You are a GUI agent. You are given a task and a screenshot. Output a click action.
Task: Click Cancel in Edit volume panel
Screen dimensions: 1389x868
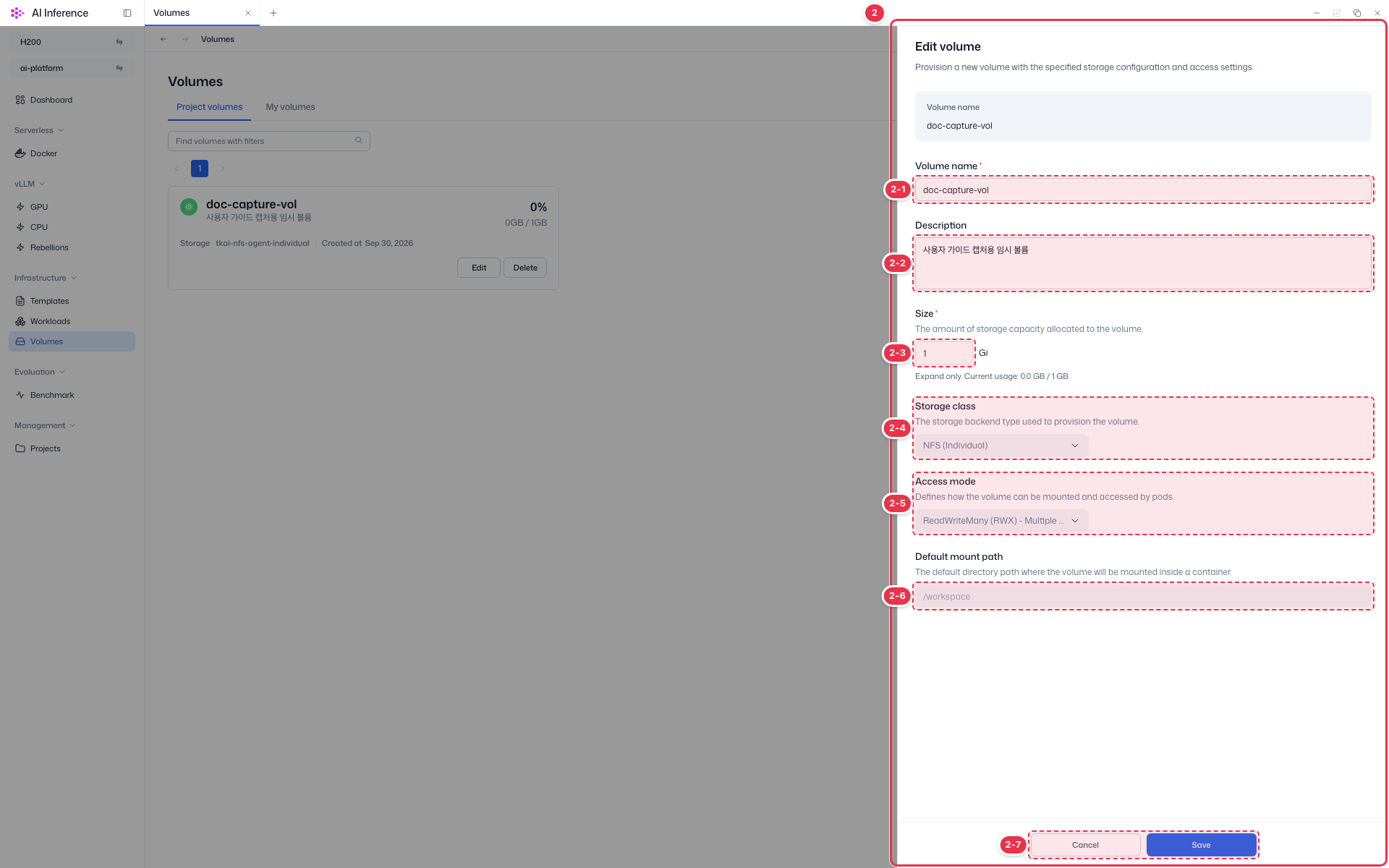click(x=1085, y=845)
